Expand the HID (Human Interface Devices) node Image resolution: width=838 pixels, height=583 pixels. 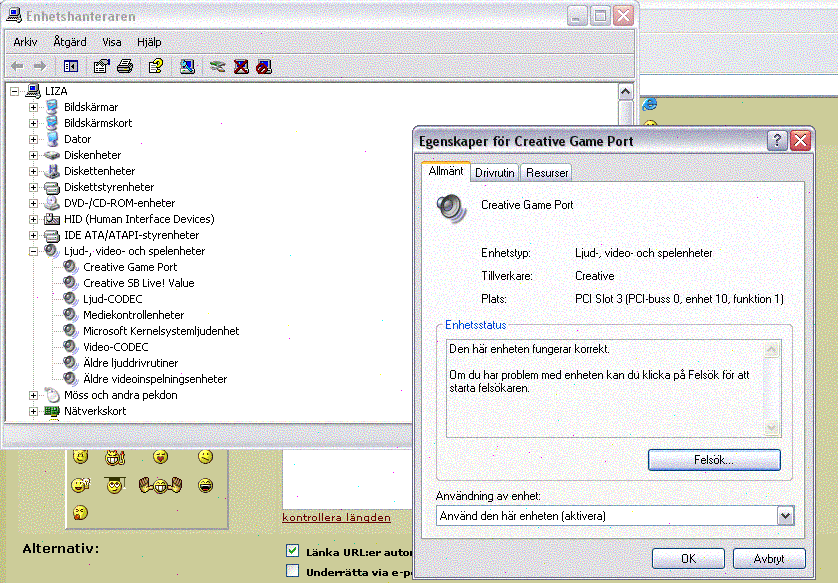(x=33, y=219)
